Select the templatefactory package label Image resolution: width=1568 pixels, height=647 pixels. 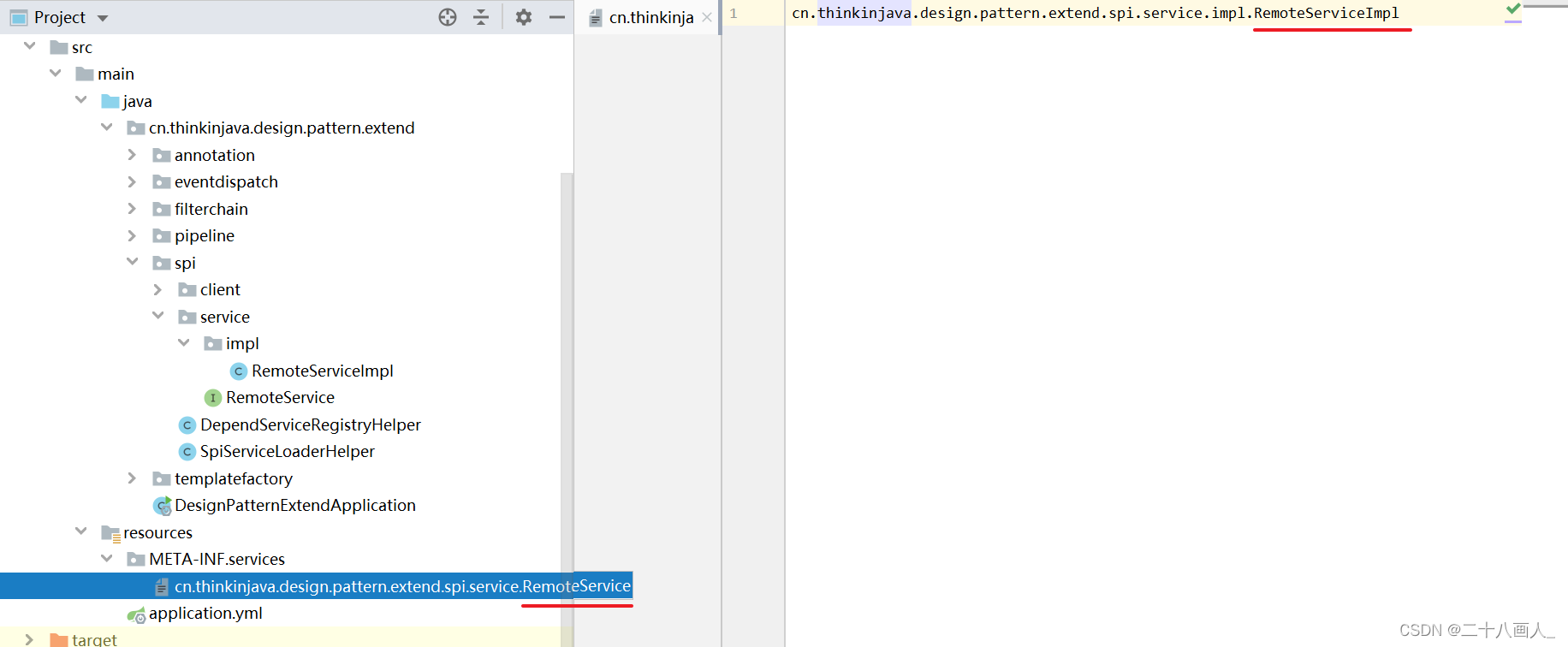coord(234,478)
